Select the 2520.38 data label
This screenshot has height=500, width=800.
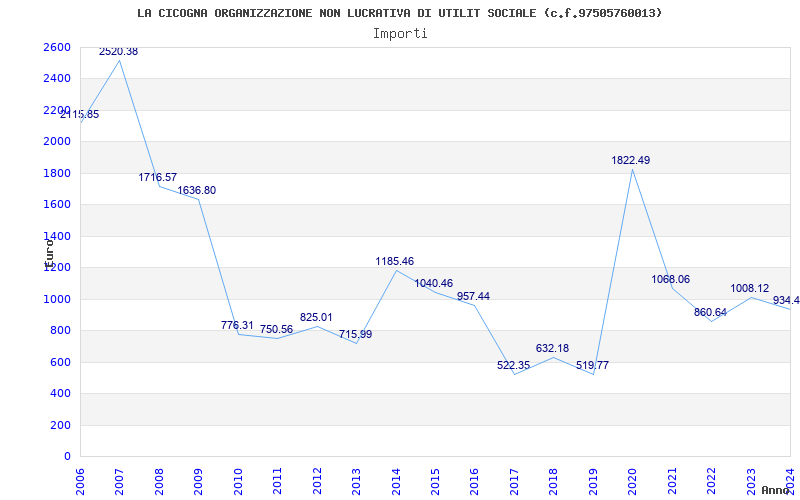coord(118,52)
